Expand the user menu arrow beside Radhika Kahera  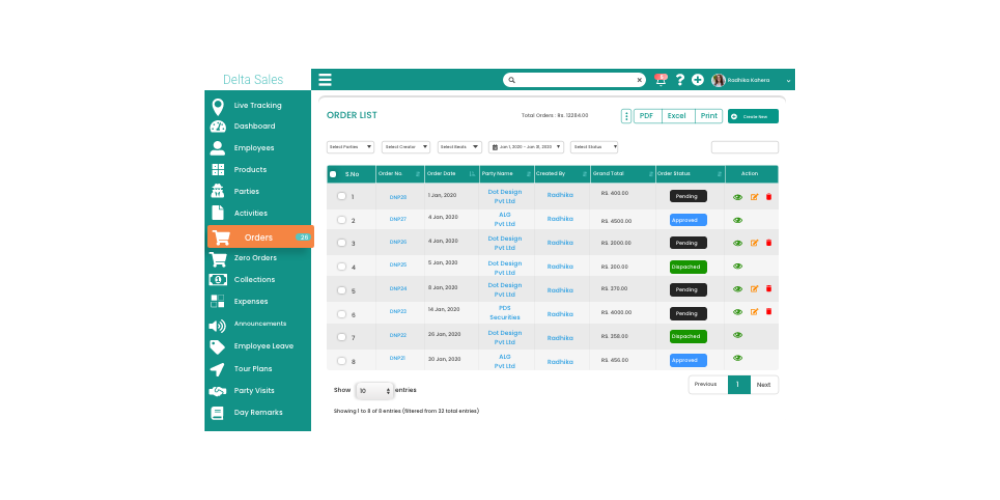pos(788,81)
